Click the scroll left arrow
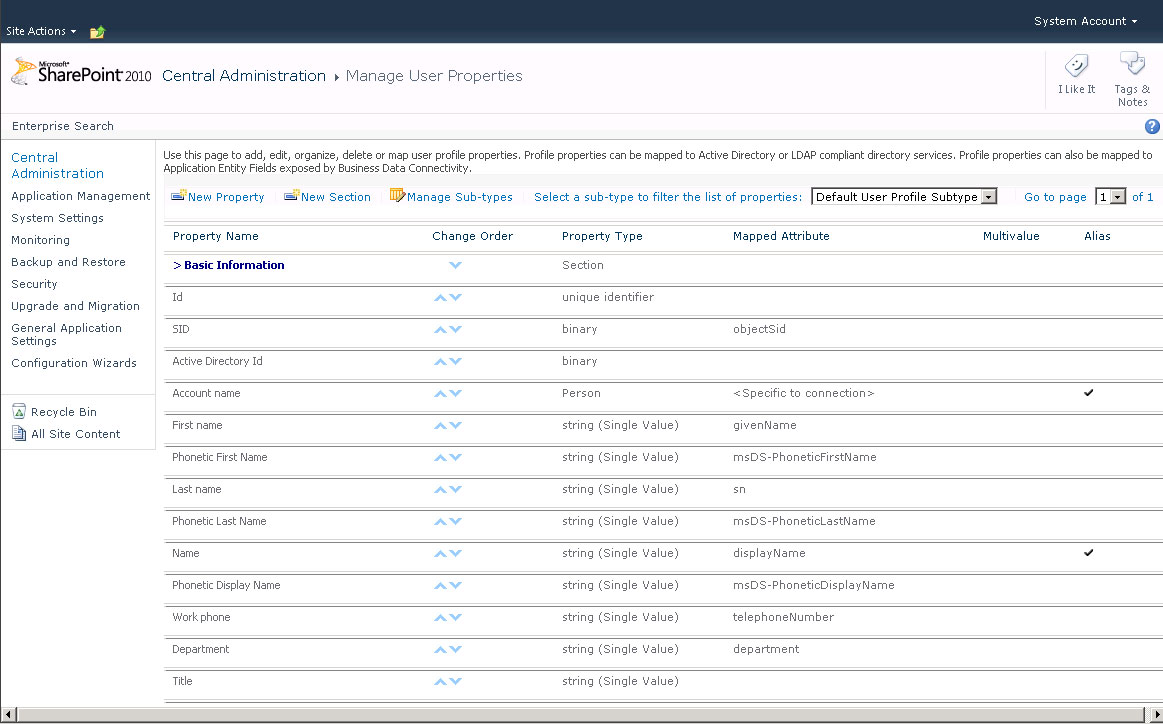 (8, 715)
